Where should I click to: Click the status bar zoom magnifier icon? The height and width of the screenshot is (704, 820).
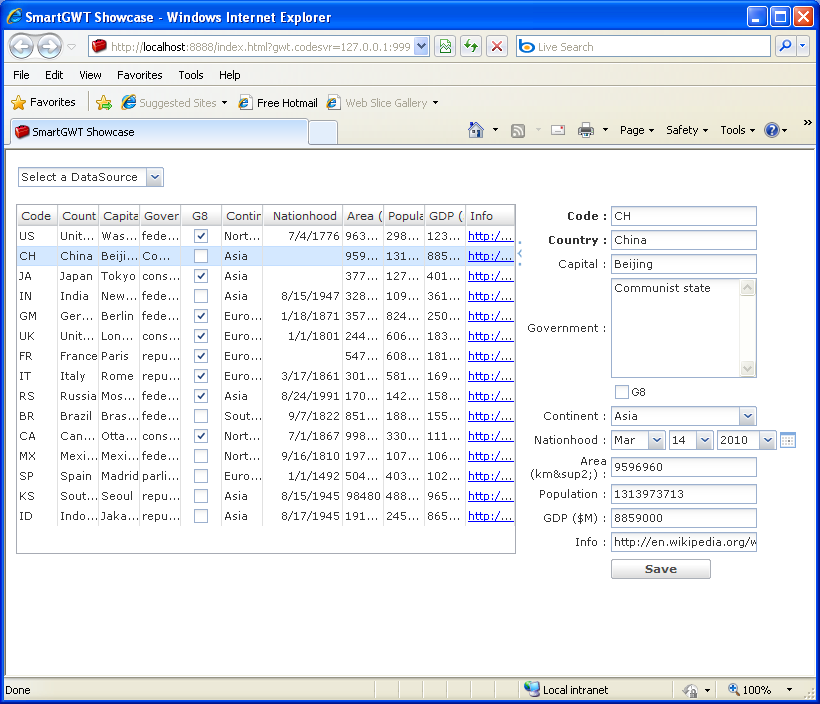pos(734,689)
